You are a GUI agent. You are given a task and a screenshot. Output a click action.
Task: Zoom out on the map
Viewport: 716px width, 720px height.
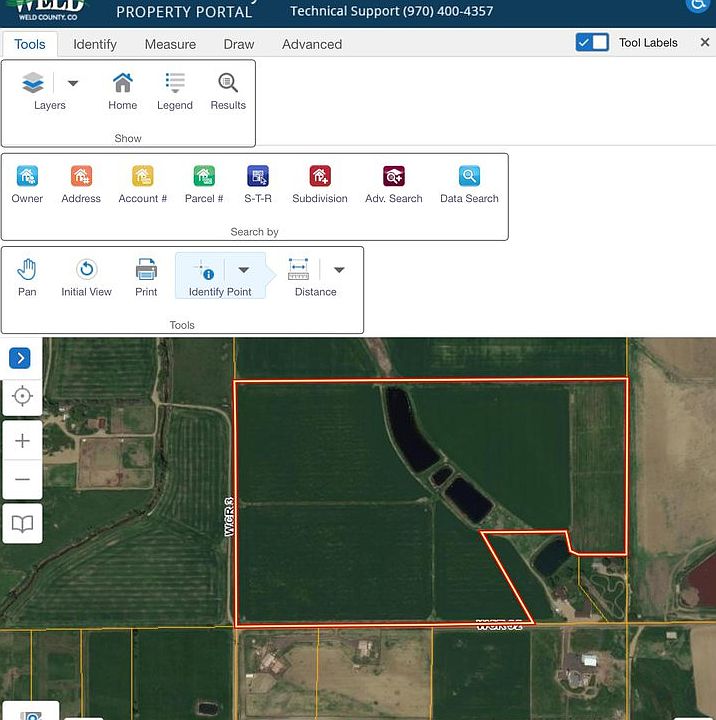[23, 479]
